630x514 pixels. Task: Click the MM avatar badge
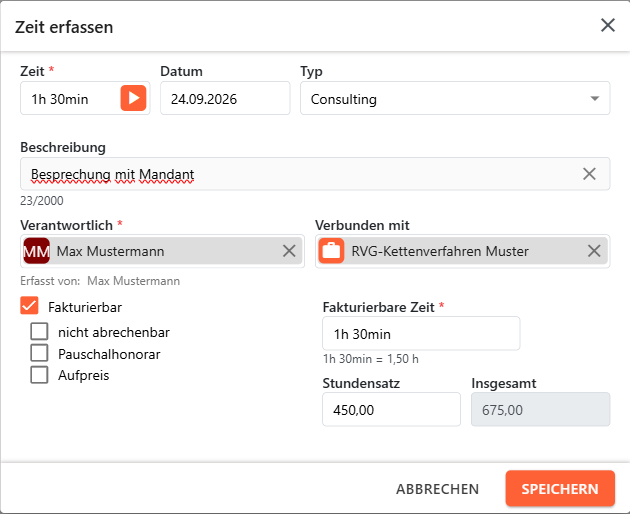[x=37, y=251]
